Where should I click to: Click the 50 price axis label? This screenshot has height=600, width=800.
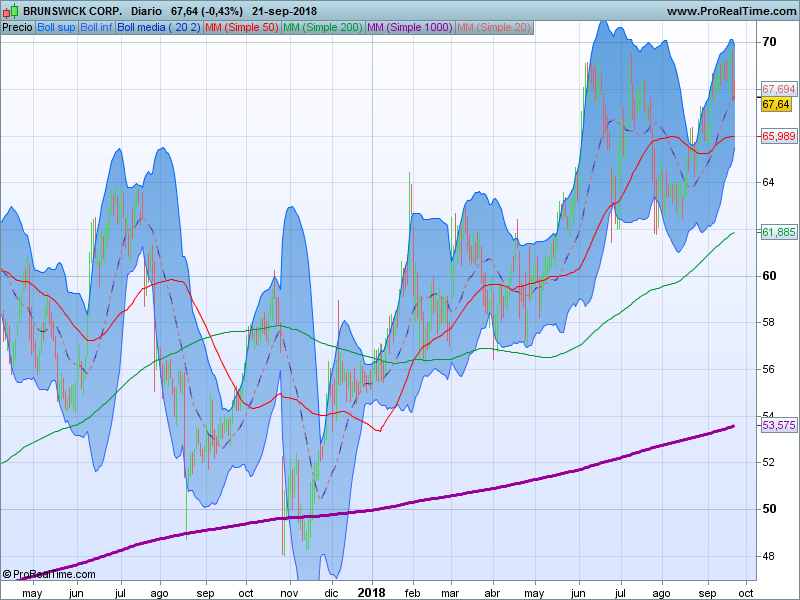tap(769, 509)
